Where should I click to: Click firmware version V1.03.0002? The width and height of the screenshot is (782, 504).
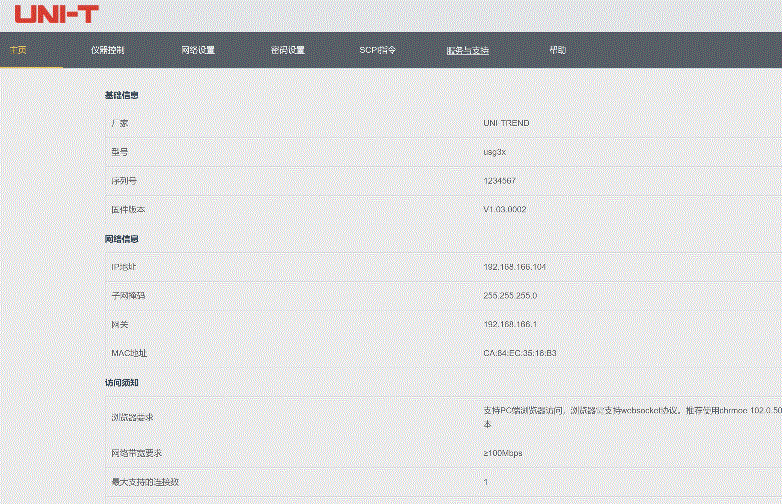tap(504, 210)
